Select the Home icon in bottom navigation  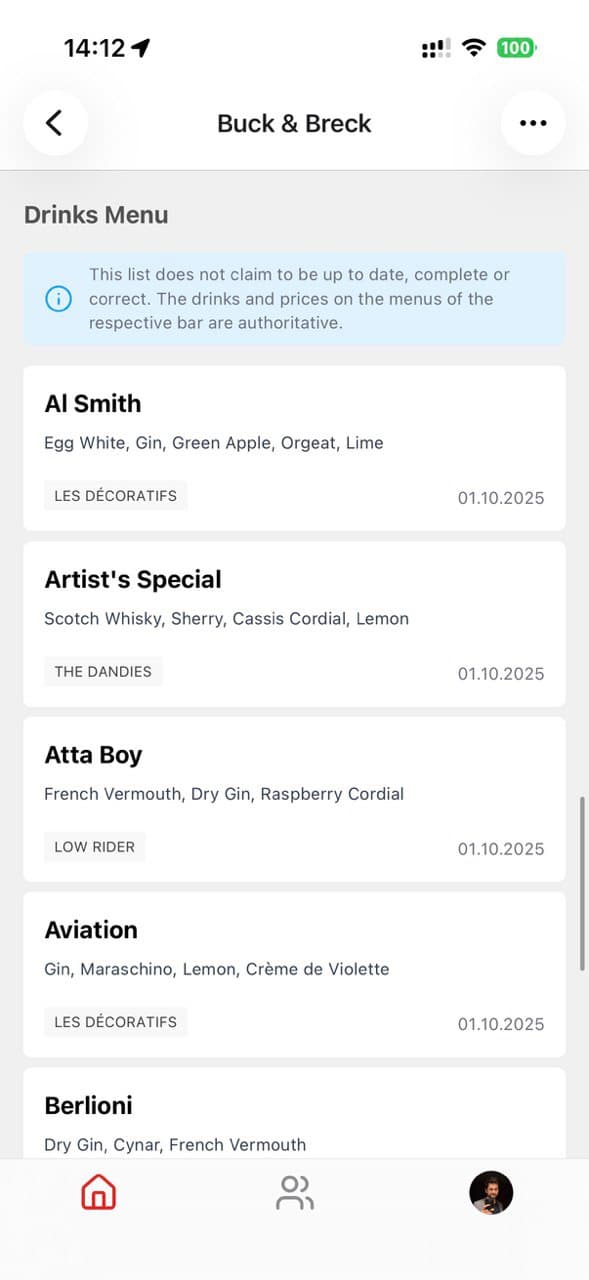click(x=97, y=1192)
